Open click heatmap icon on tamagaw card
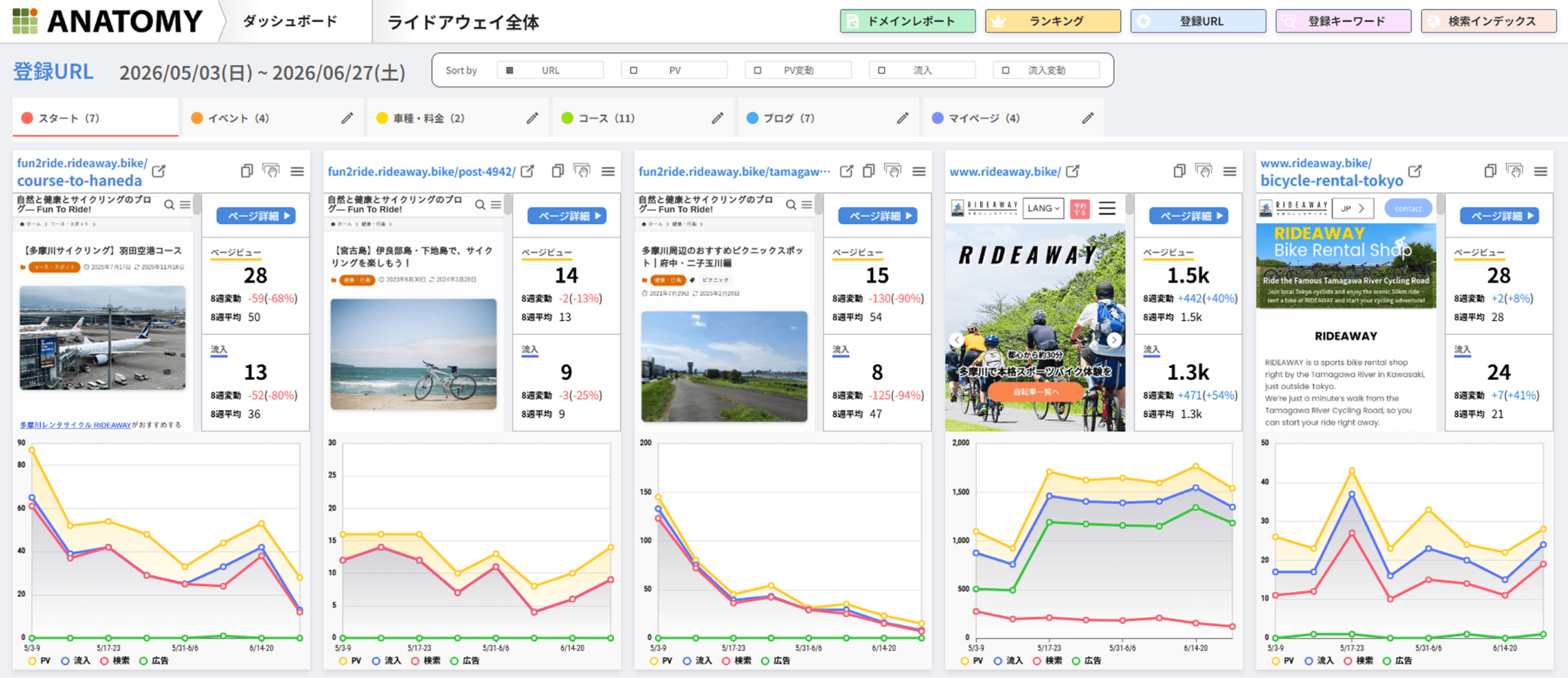 coord(893,171)
